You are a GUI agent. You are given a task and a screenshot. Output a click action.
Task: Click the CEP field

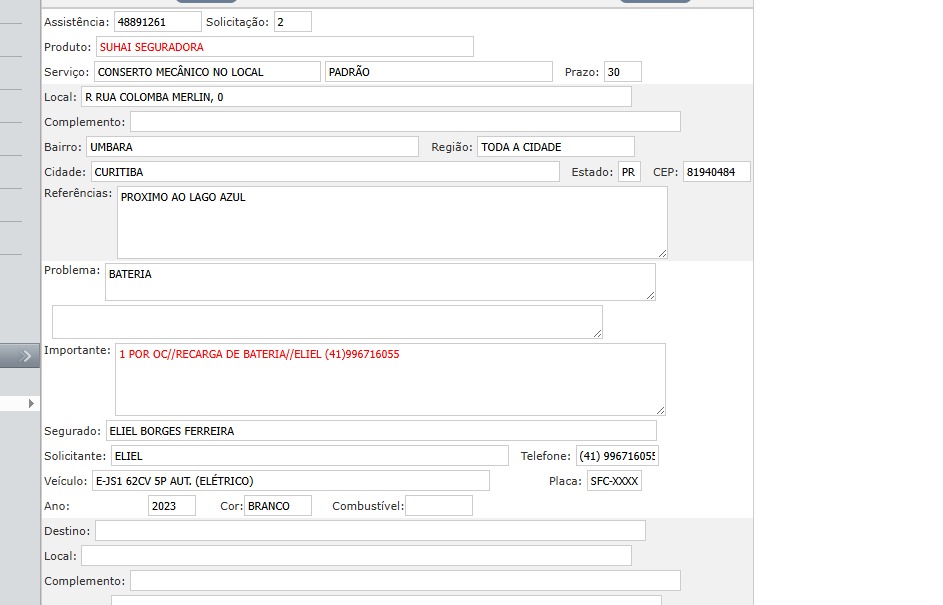coord(716,172)
